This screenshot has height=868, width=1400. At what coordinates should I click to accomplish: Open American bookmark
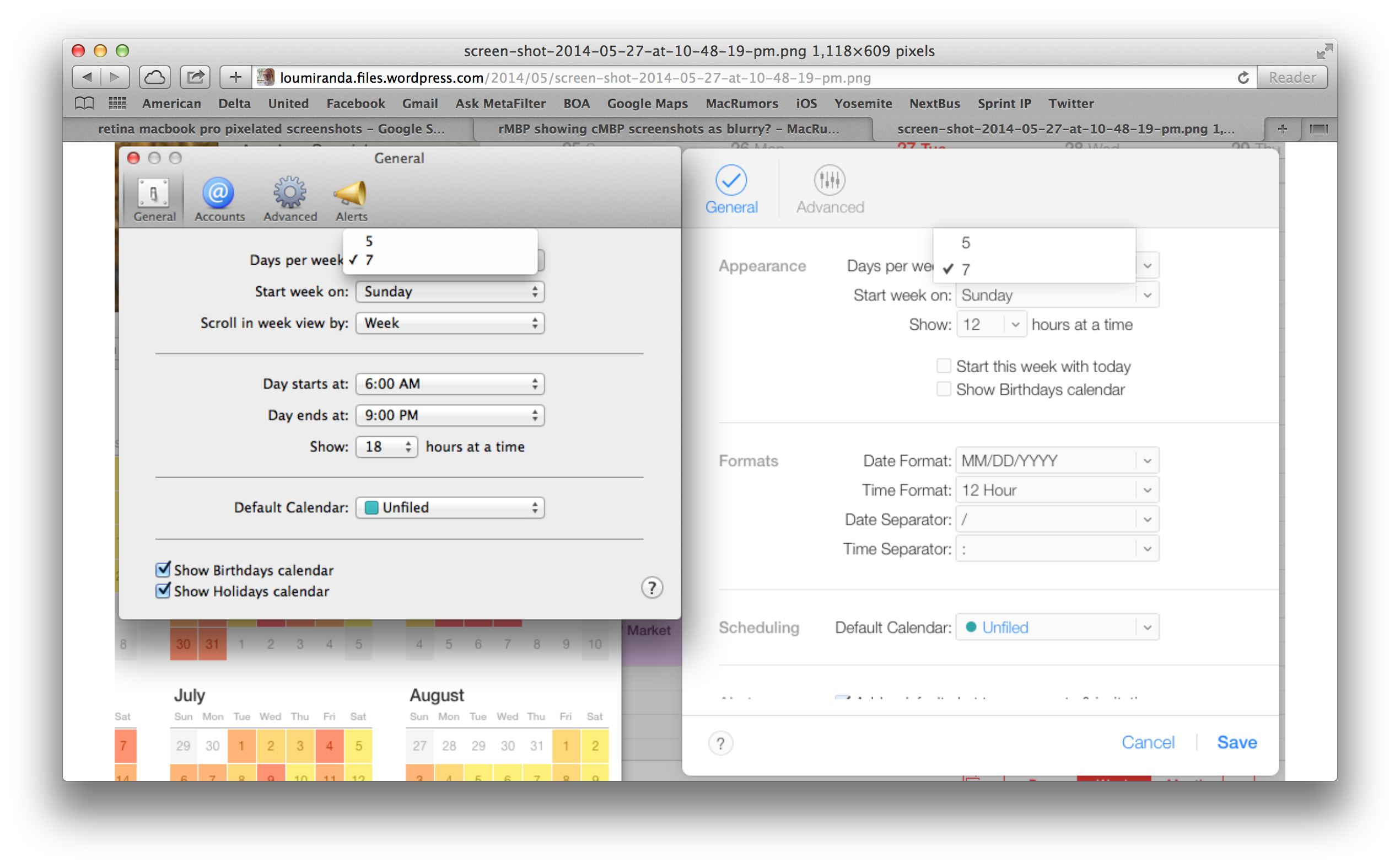[171, 103]
